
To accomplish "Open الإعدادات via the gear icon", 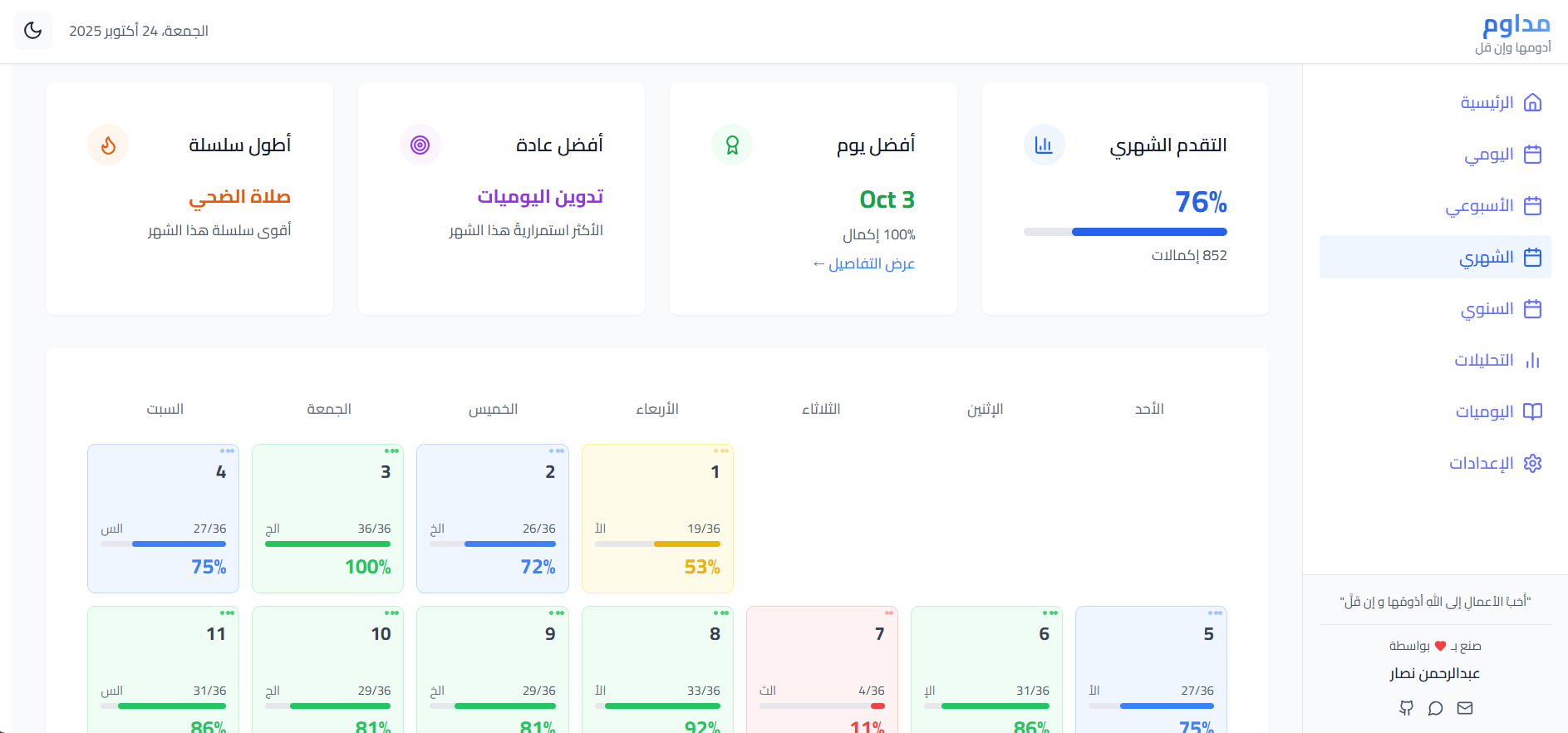I will 1532,463.
